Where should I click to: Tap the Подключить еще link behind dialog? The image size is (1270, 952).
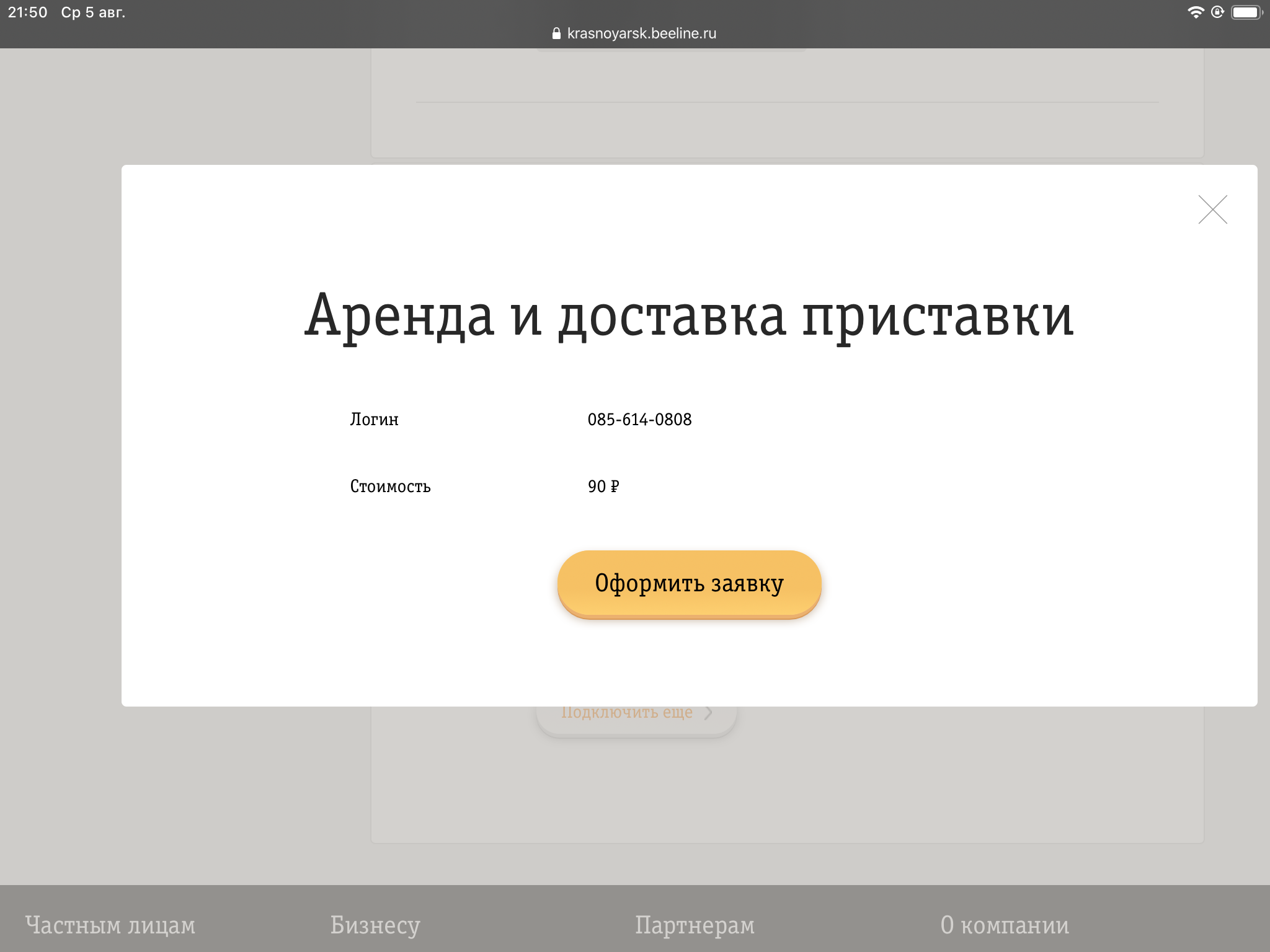pos(627,713)
